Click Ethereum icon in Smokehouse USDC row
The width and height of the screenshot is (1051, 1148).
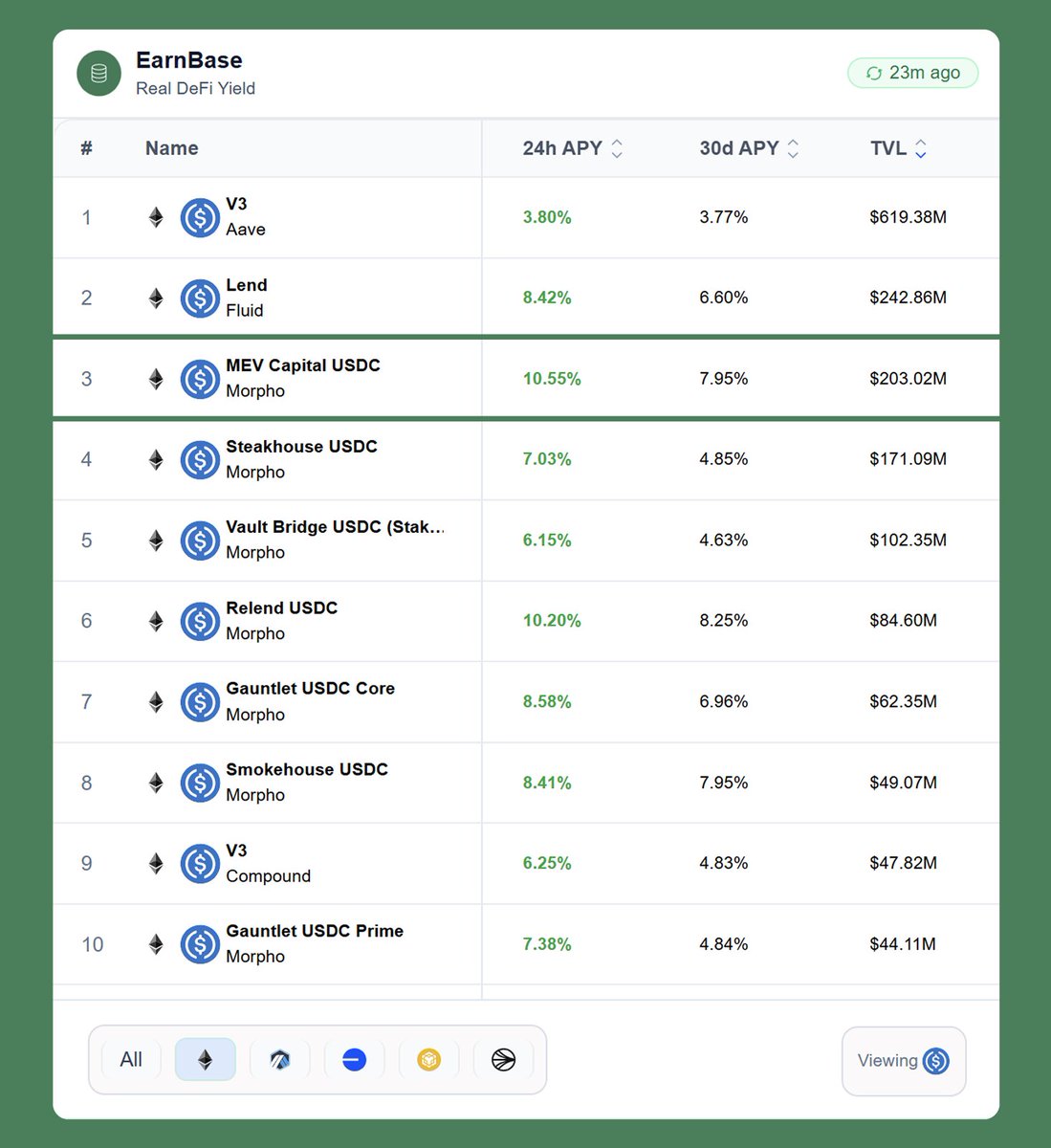(x=156, y=783)
